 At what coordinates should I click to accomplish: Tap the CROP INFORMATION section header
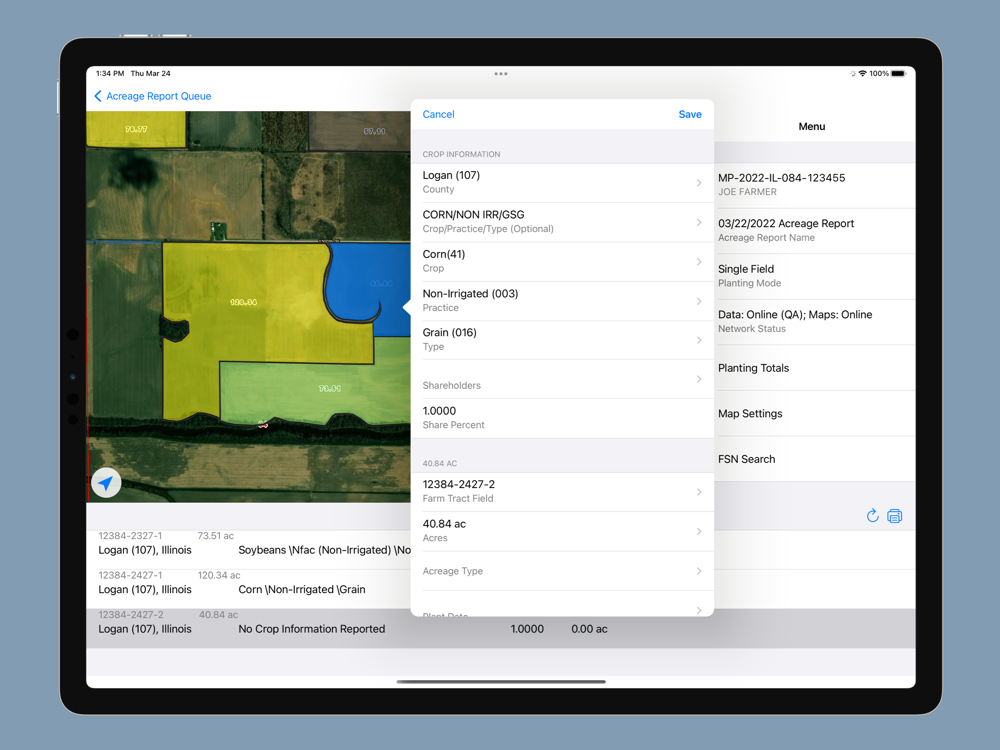pos(461,154)
